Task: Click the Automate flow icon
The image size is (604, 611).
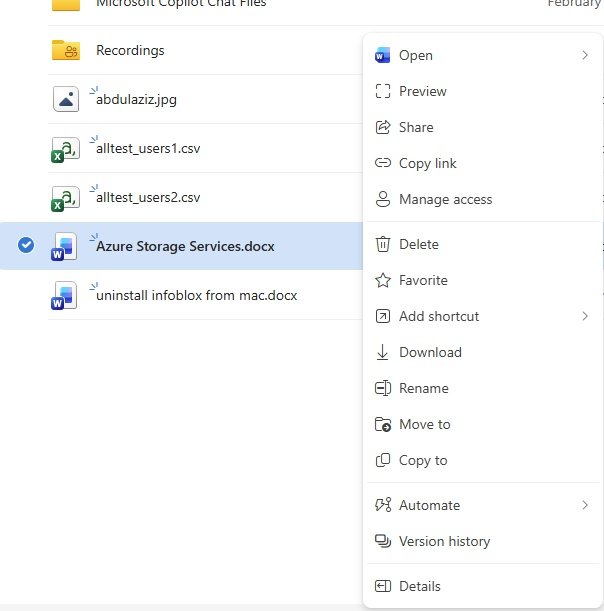Action: (x=383, y=505)
